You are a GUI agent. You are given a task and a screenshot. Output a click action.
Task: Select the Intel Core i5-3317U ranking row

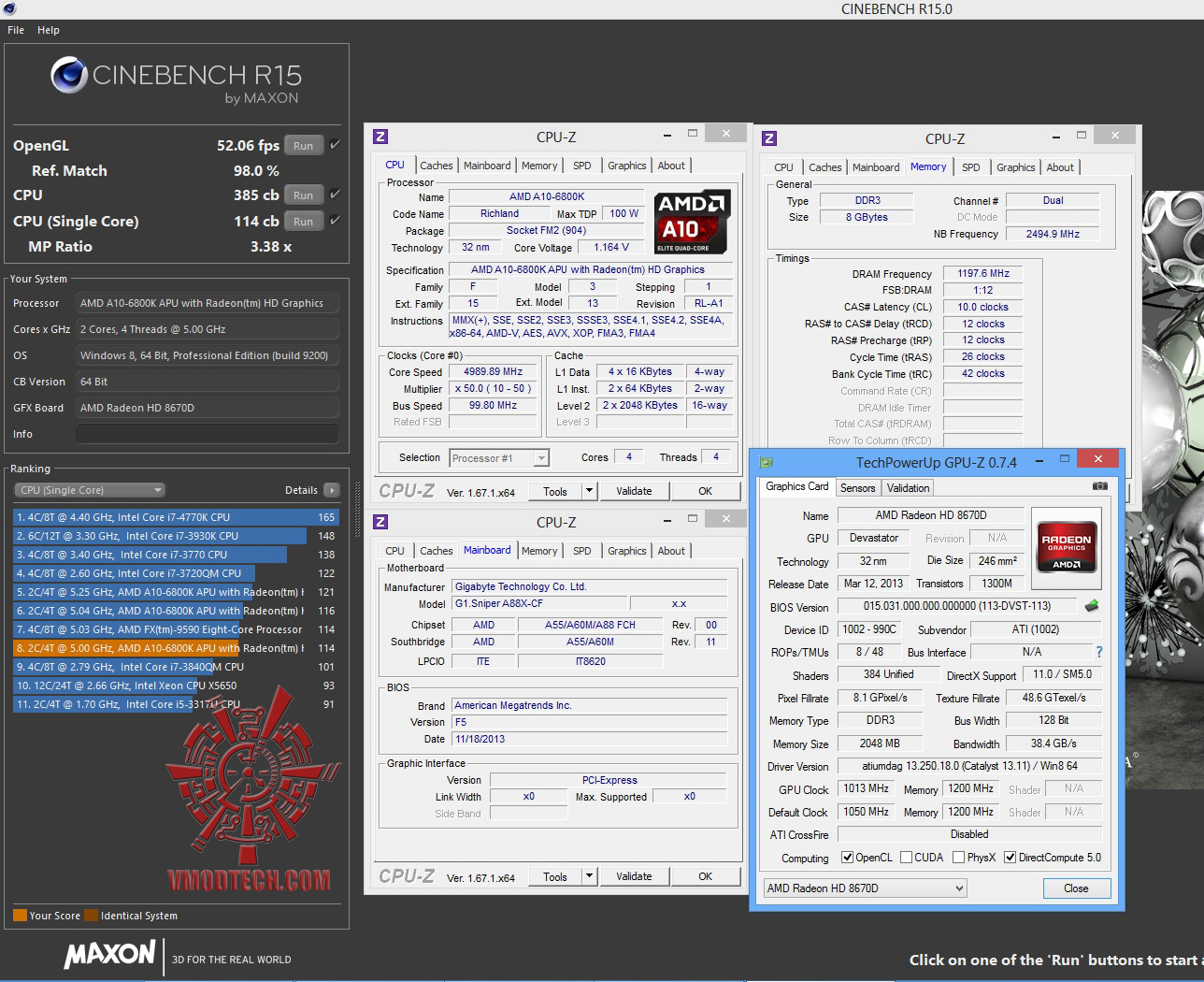click(x=176, y=704)
